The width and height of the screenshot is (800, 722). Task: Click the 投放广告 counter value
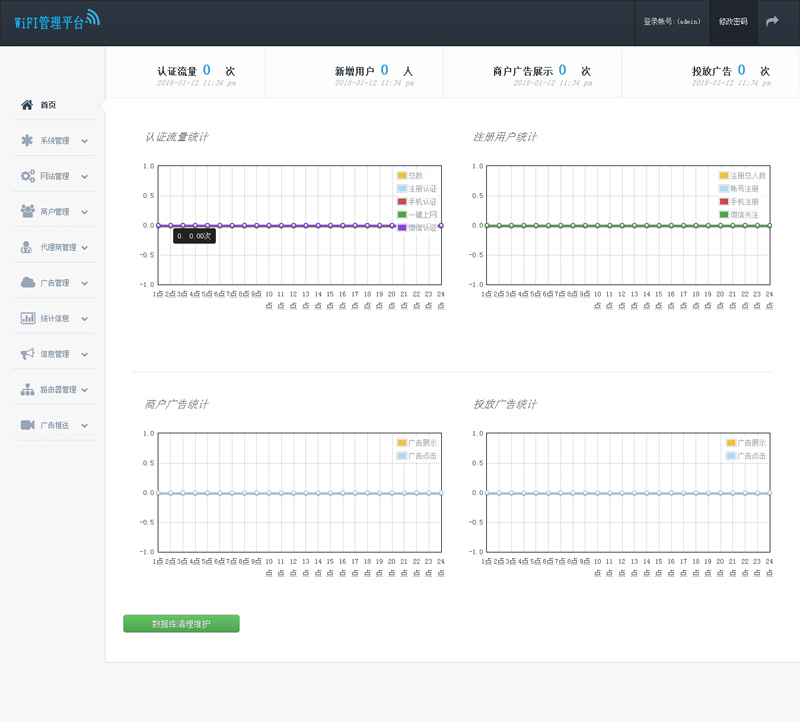[741, 70]
